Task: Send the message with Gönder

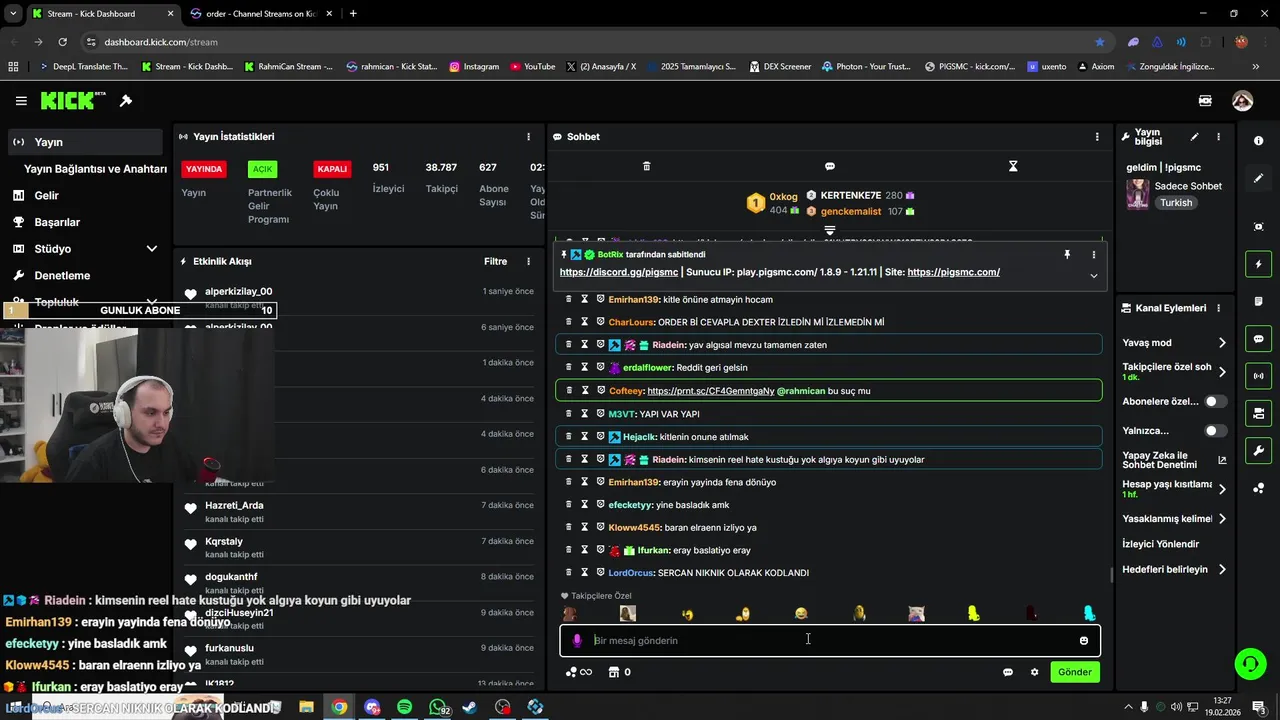Action: 1075,672
